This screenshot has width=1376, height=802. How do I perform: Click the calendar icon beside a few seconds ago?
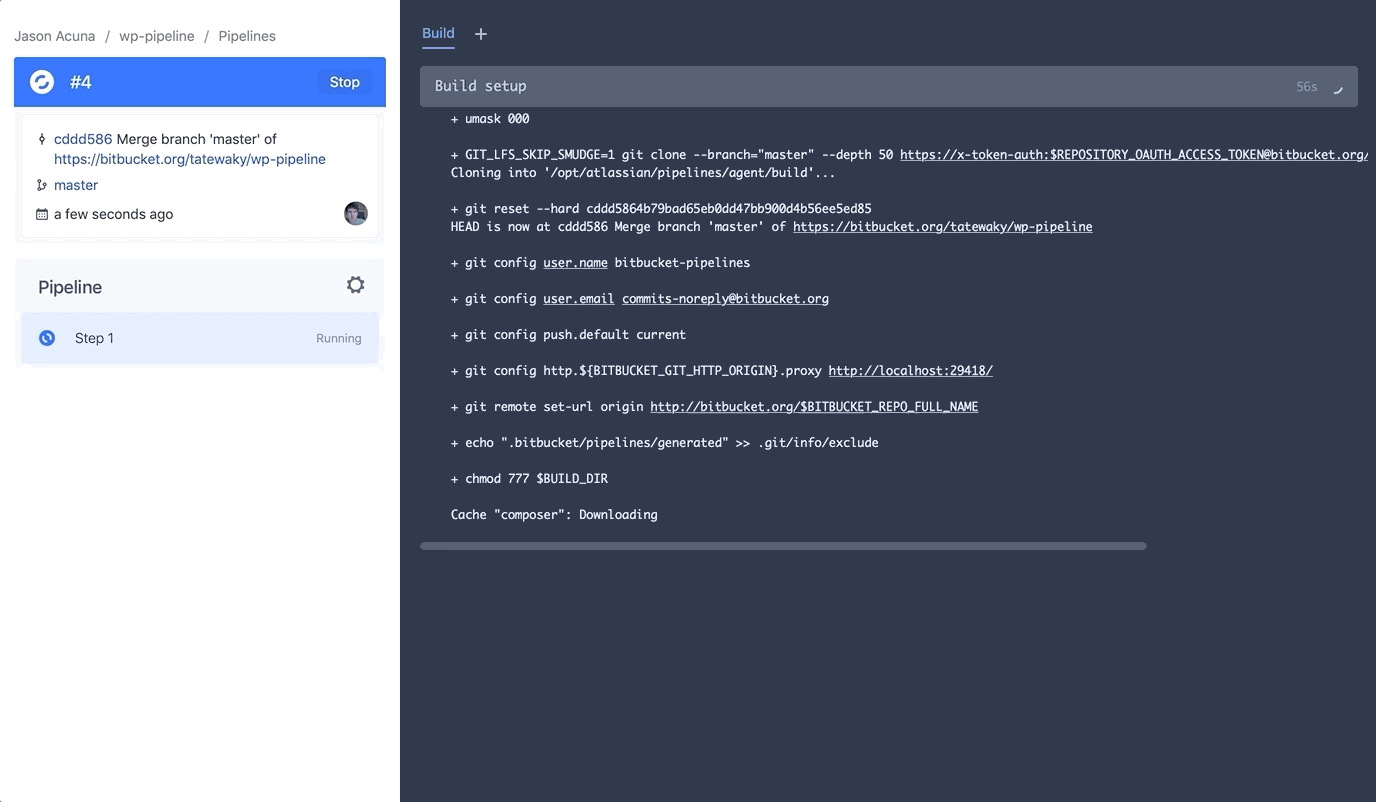tap(42, 214)
